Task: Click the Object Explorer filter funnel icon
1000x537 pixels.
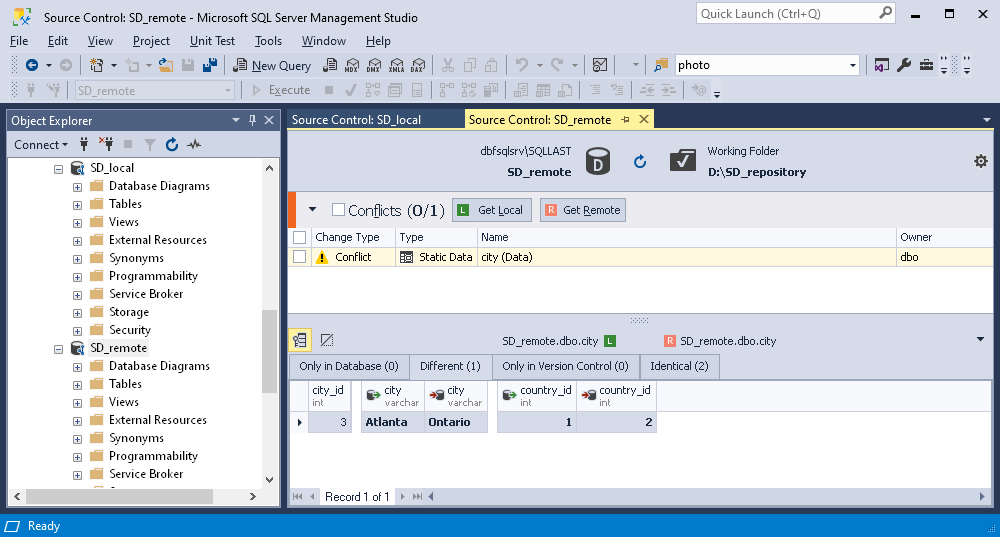Action: tap(150, 145)
